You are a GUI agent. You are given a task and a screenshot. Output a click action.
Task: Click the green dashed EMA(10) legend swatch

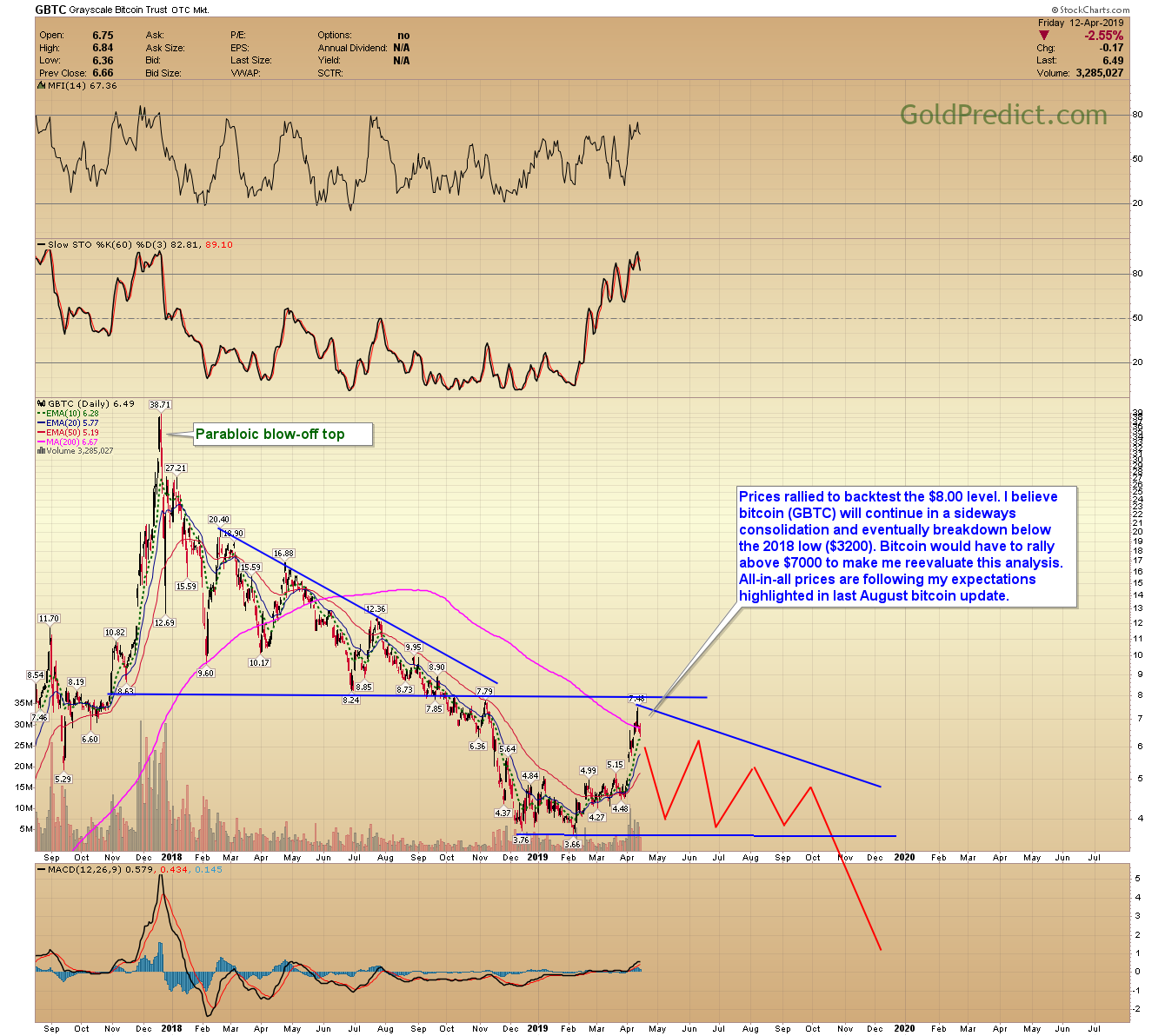(x=40, y=414)
